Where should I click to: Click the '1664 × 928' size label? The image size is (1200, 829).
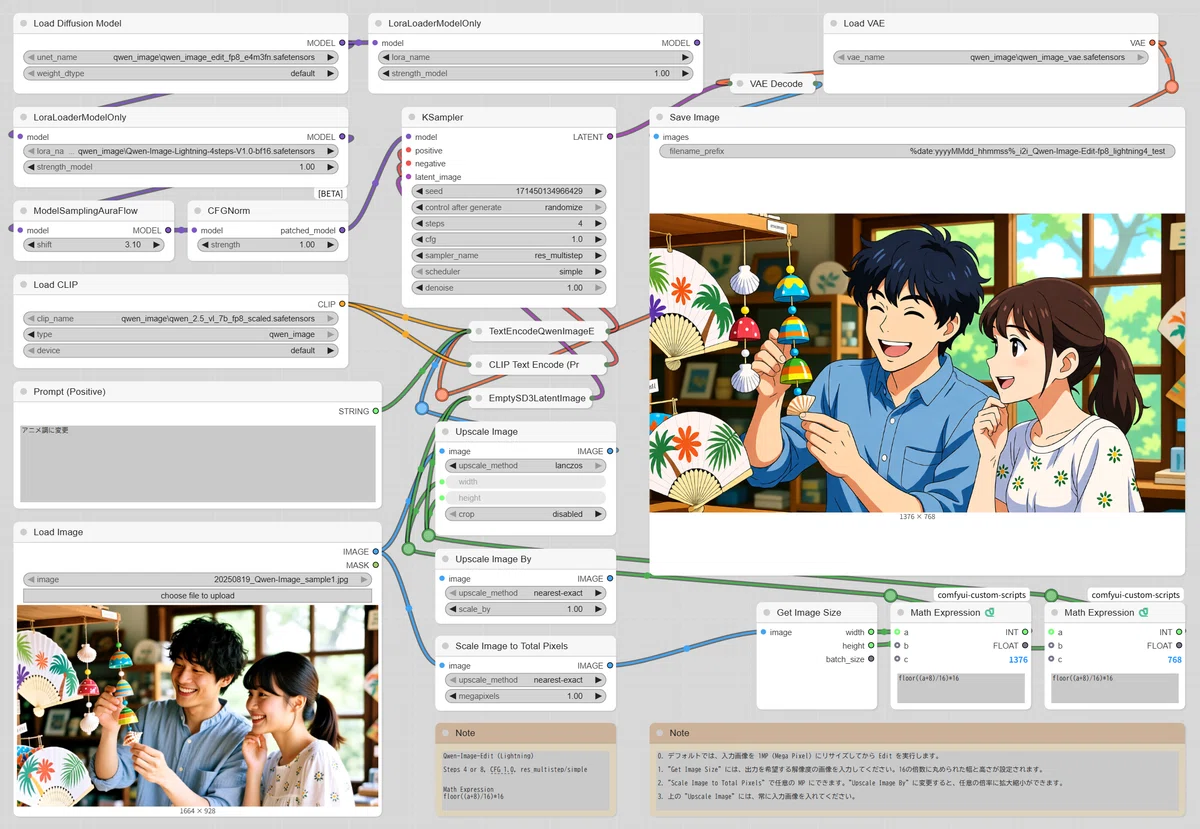pyautogui.click(x=197, y=811)
